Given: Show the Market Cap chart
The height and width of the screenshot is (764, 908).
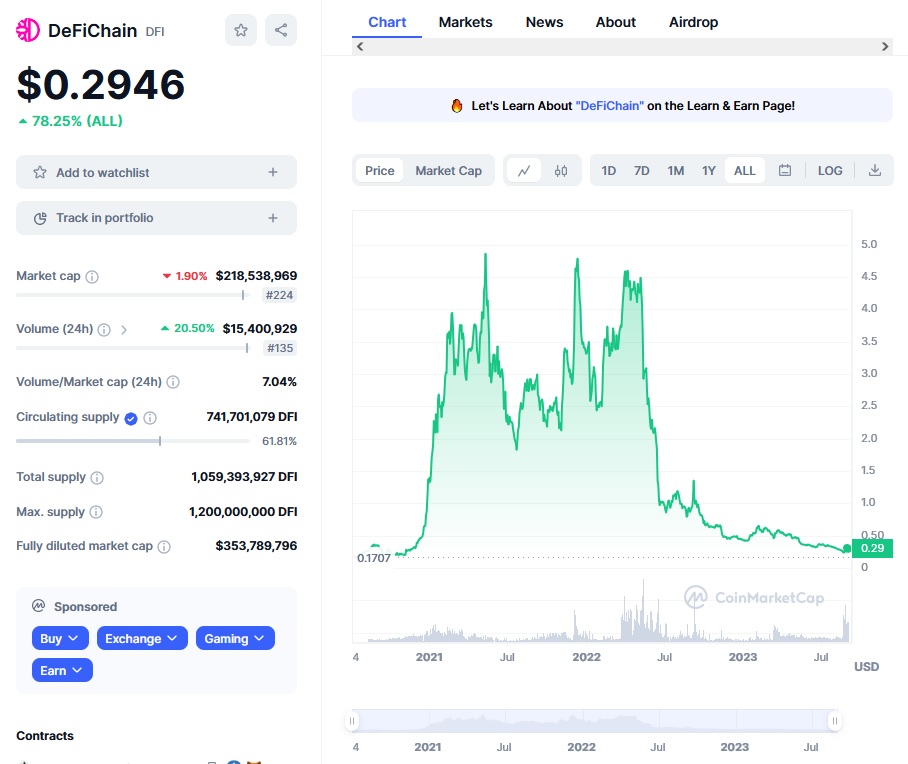Looking at the screenshot, I should [x=448, y=171].
